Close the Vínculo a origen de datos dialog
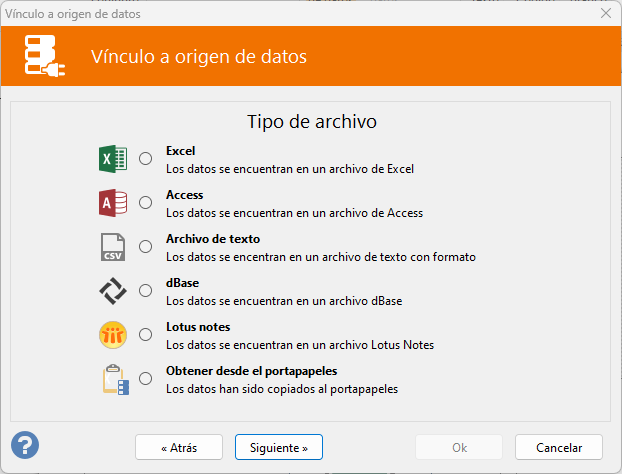622x474 pixels. (x=605, y=13)
